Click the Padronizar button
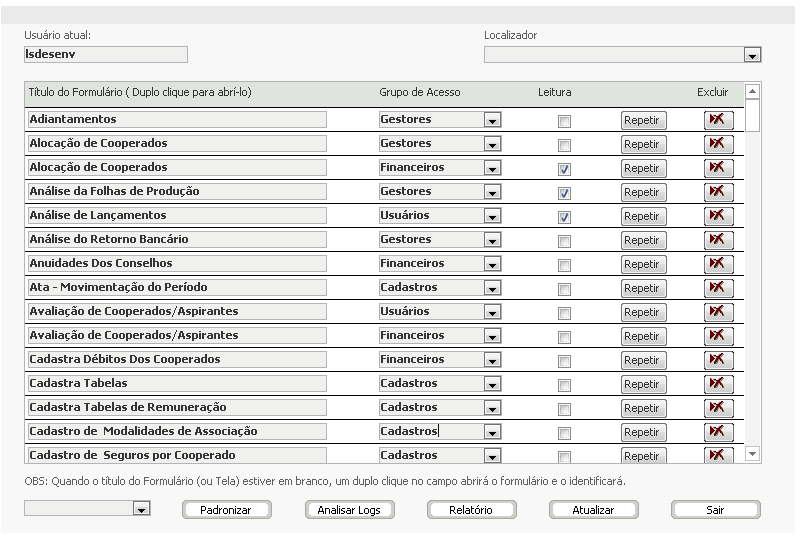The image size is (801, 540). [226, 510]
